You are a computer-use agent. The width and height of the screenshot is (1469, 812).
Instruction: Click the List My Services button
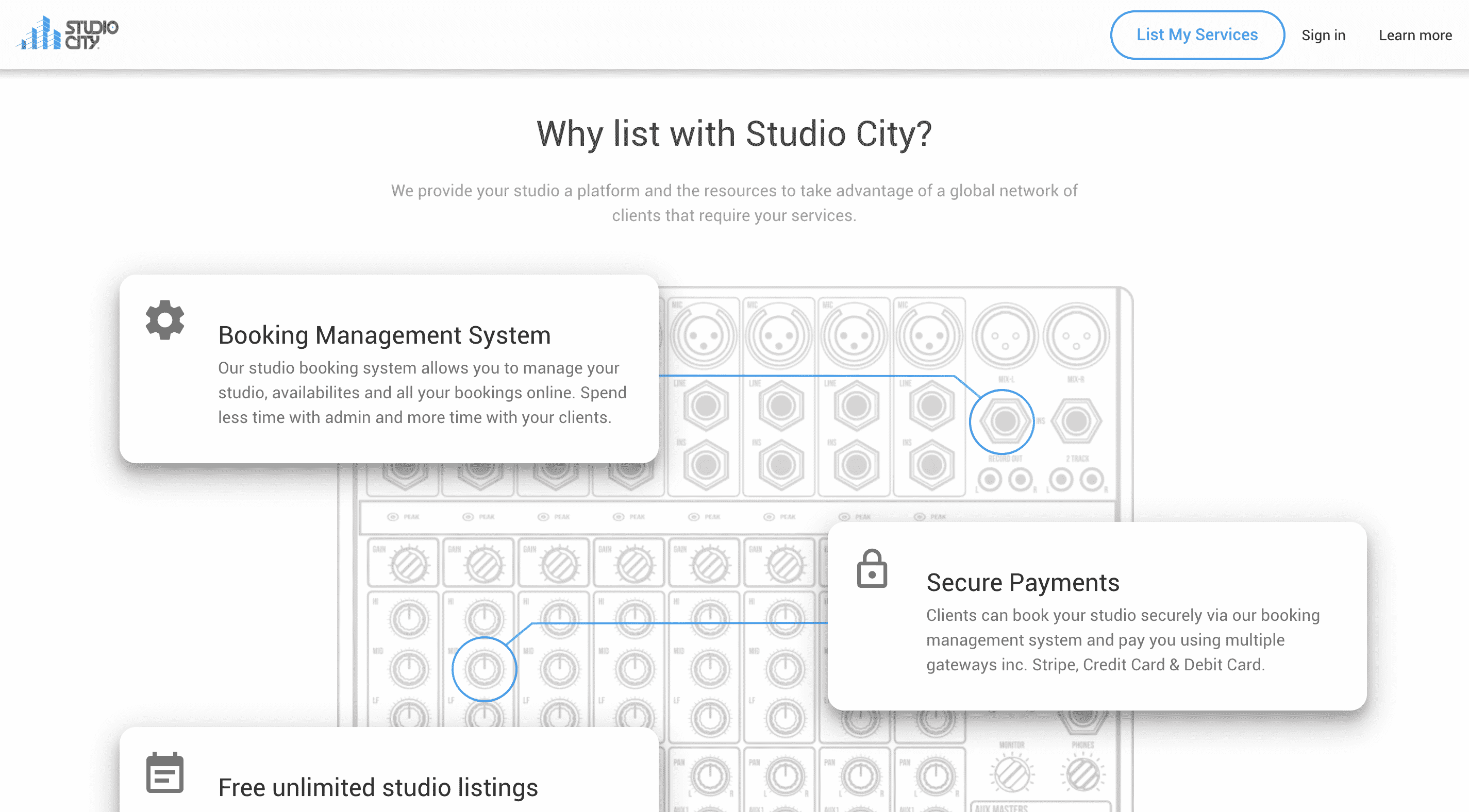coord(1197,35)
